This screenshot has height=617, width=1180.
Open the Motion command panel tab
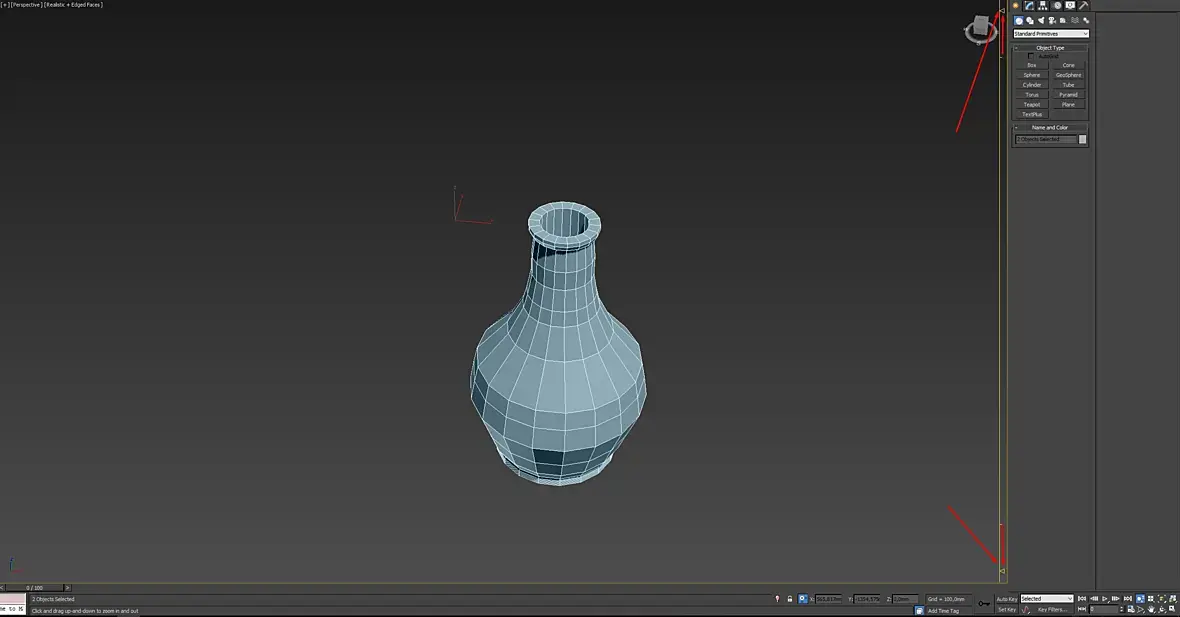point(1057,5)
